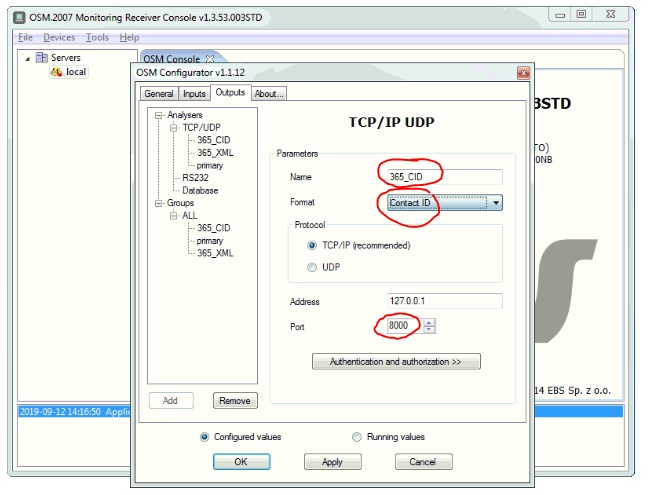Open the Format dropdown showing Contact ID

(x=496, y=203)
